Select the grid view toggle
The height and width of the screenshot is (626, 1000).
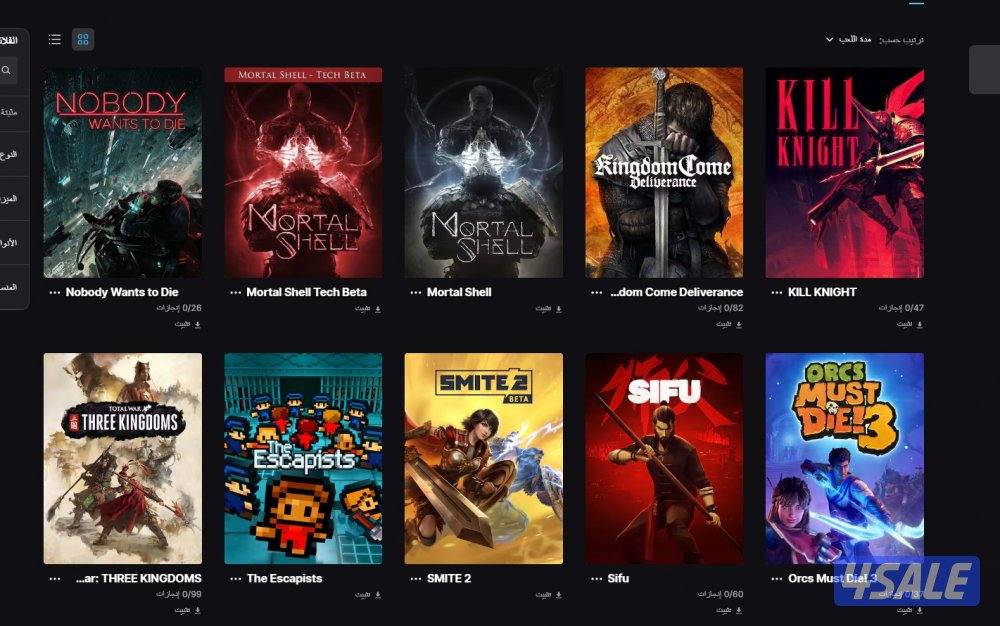[83, 40]
